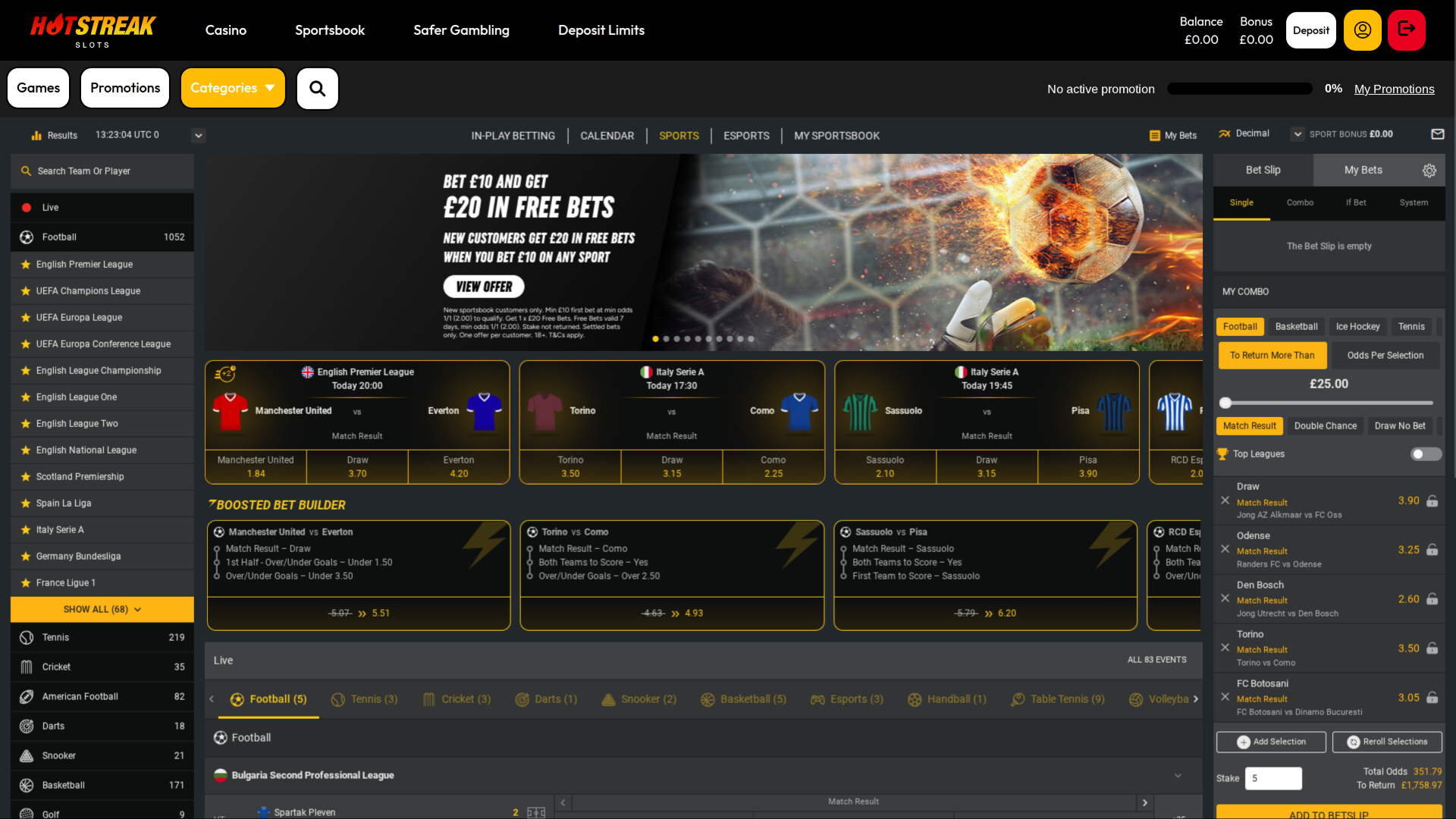Open My Promotions link
Viewport: 1456px width, 819px height.
(x=1395, y=89)
